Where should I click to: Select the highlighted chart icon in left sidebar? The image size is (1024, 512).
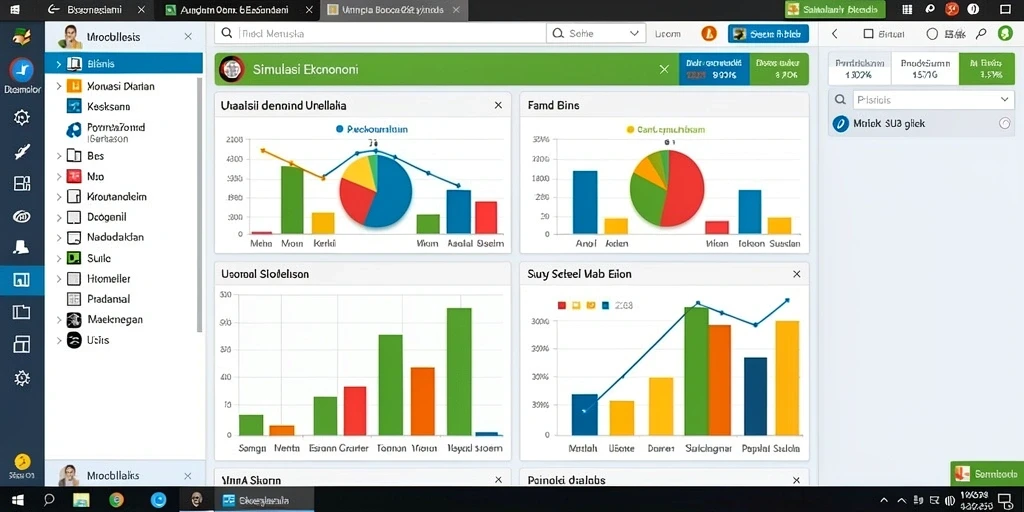[x=22, y=280]
